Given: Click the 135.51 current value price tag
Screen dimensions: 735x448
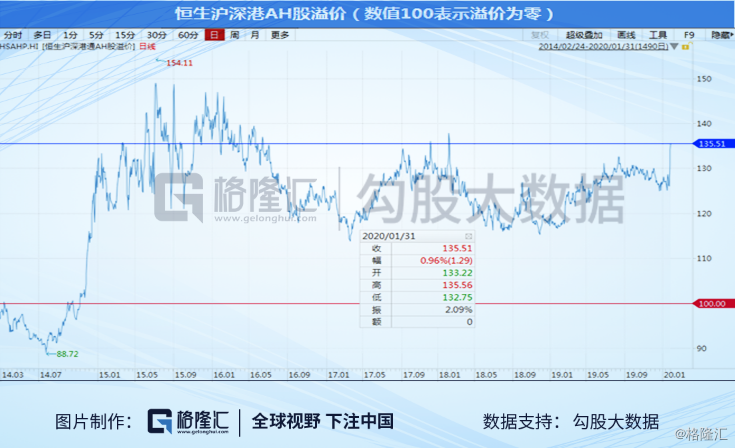Looking at the screenshot, I should (x=712, y=144).
